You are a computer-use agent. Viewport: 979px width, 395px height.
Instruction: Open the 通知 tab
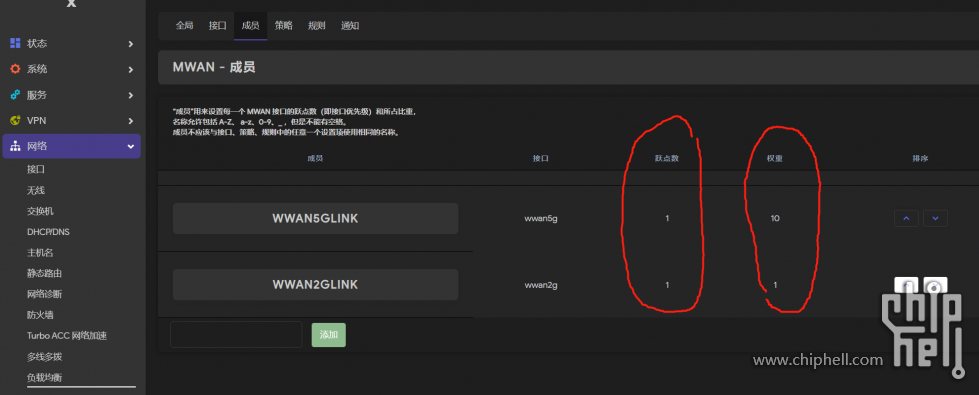click(x=350, y=26)
